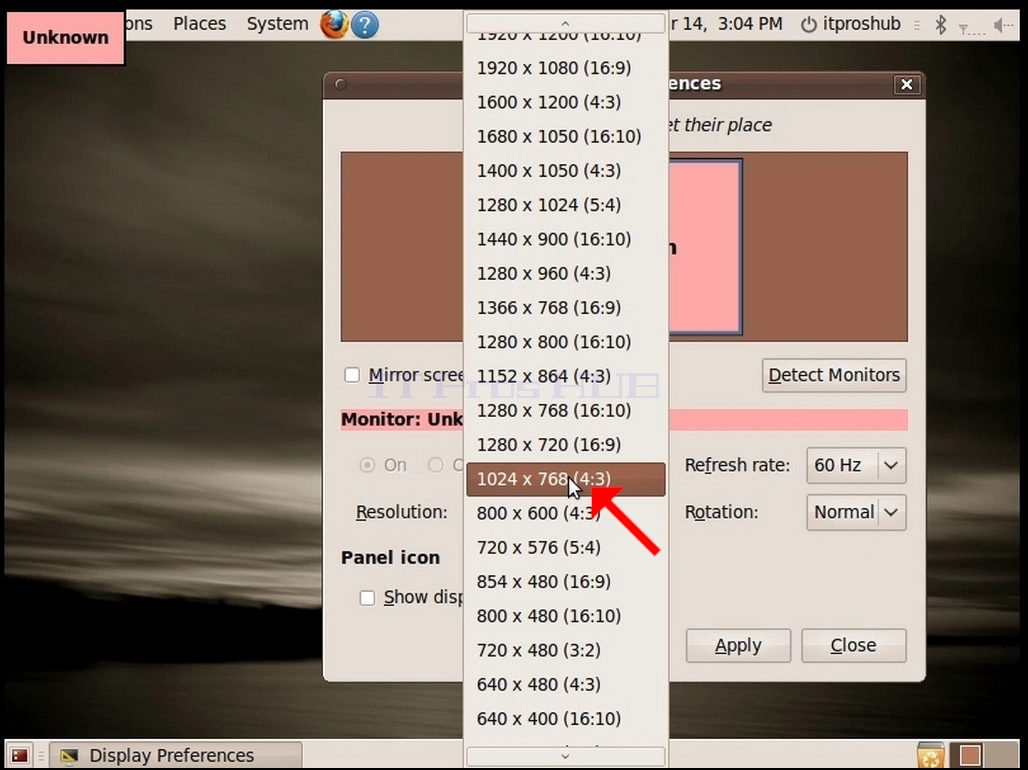This screenshot has height=770, width=1028.
Task: Click the Bluetooth tray icon
Action: click(x=941, y=25)
